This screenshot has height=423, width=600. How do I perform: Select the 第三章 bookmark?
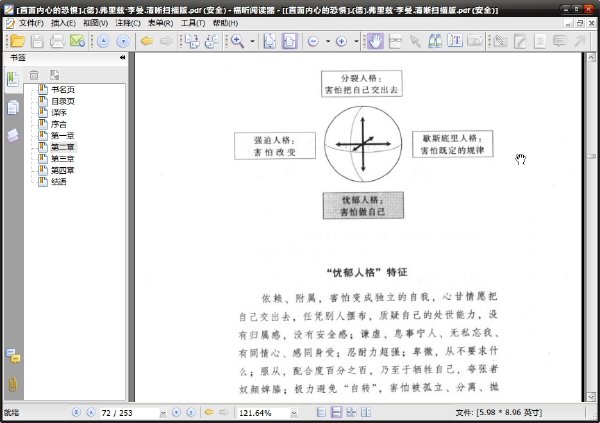point(63,158)
